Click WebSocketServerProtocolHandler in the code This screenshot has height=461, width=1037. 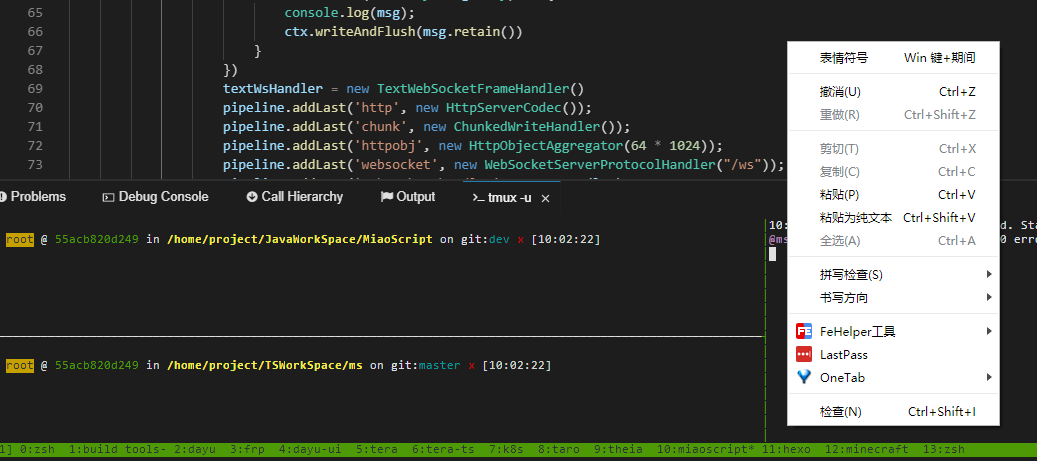coord(597,165)
